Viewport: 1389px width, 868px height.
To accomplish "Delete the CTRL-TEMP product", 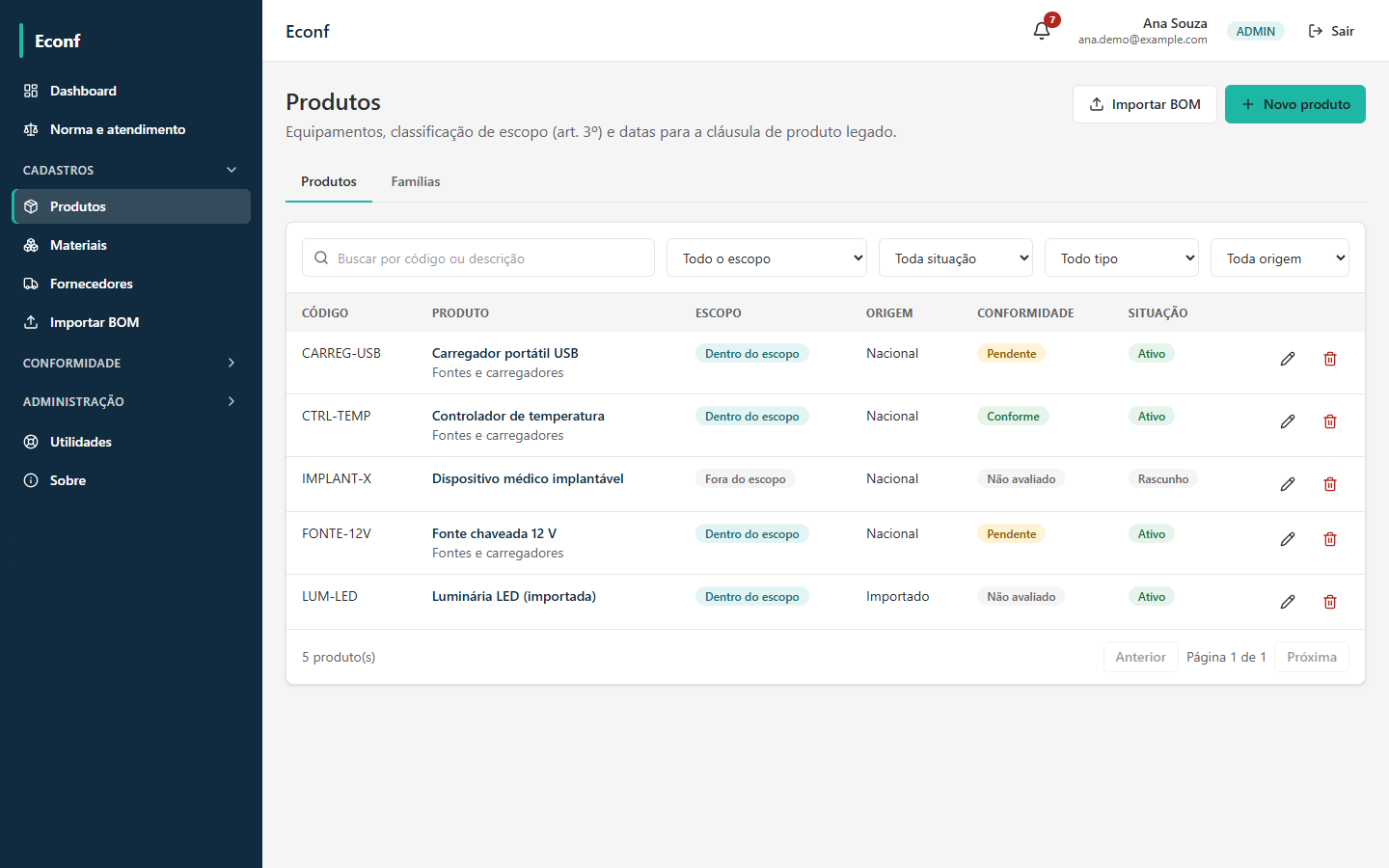I will point(1330,421).
